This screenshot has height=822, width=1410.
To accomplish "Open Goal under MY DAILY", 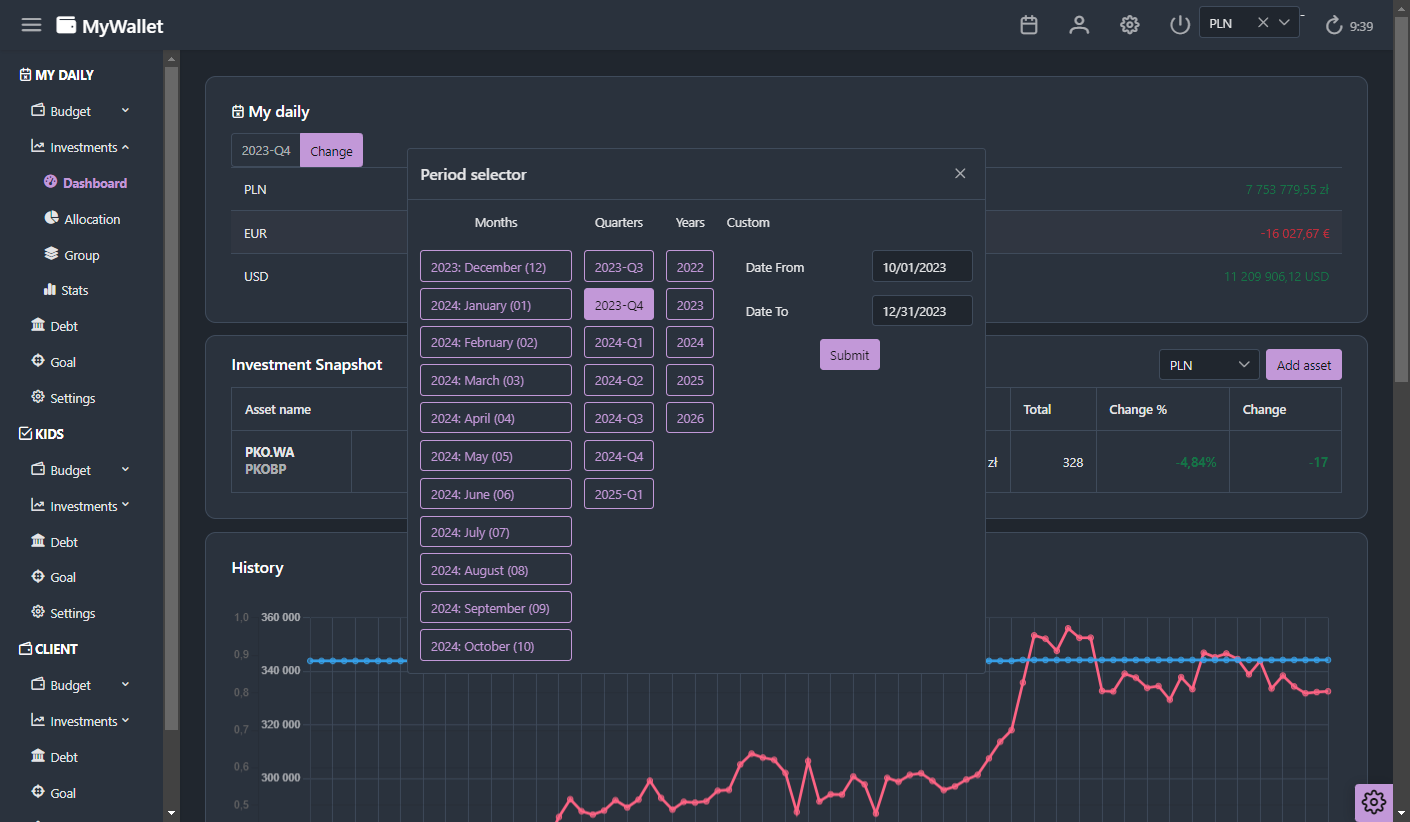I will (54, 362).
